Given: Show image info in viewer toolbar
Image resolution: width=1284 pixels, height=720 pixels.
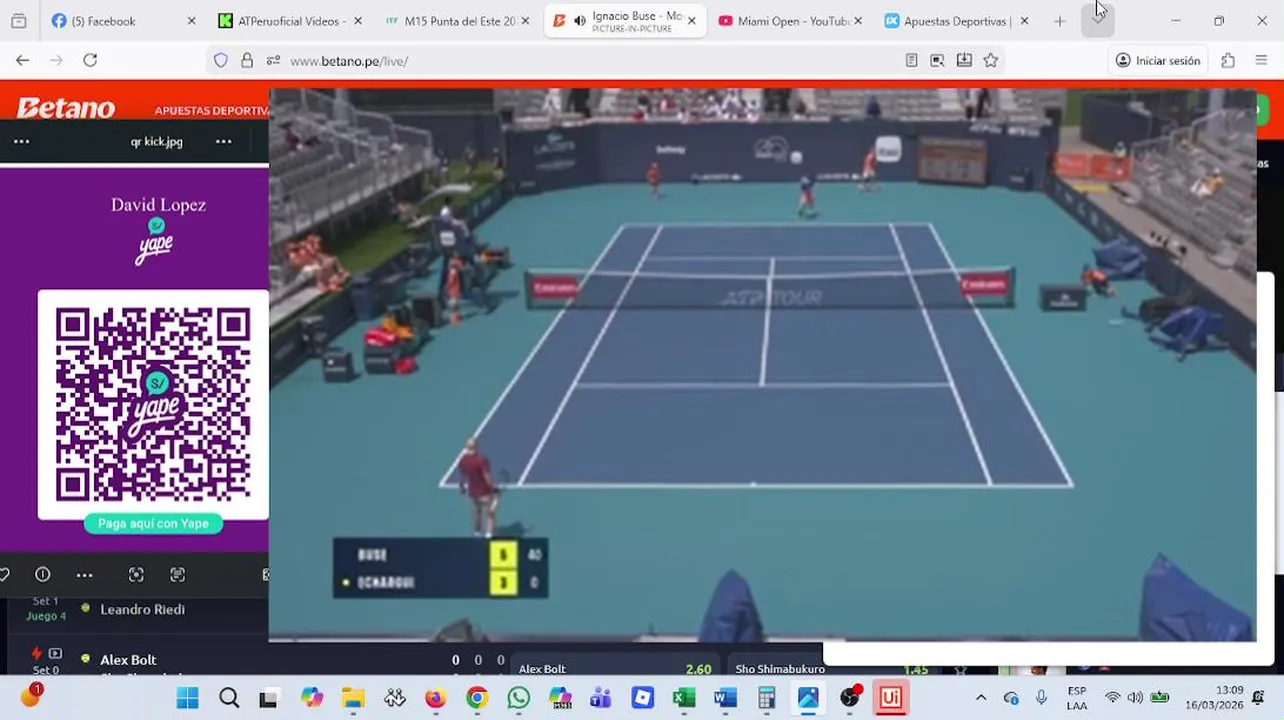Looking at the screenshot, I should 42,574.
